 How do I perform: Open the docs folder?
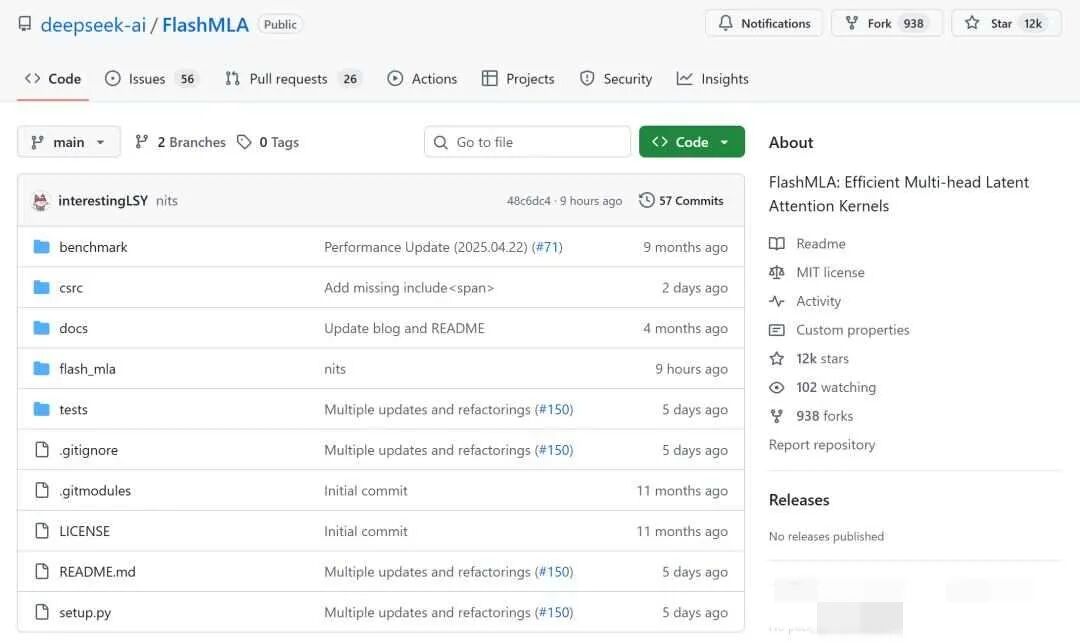73,328
